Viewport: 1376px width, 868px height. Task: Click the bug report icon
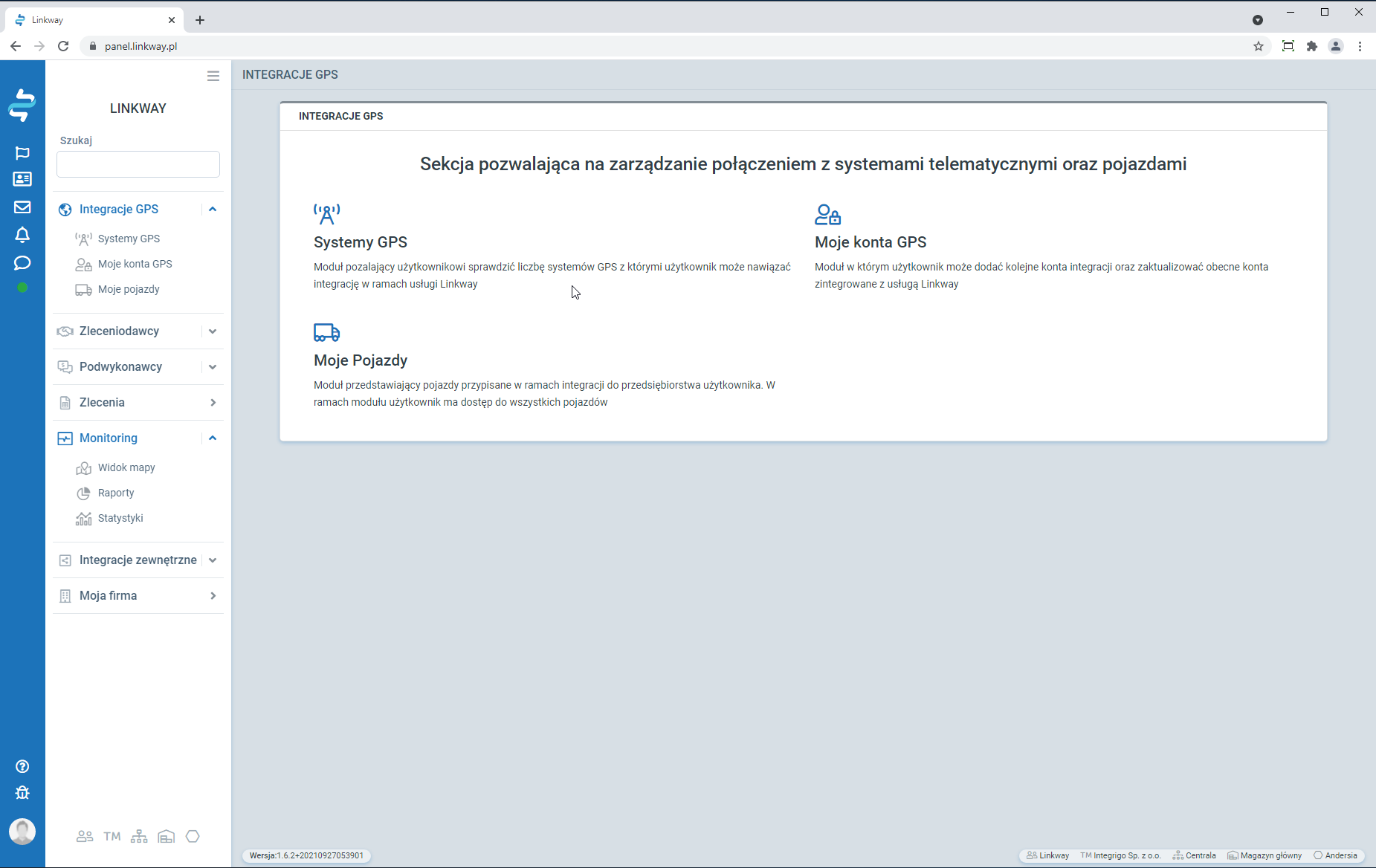(x=22, y=793)
